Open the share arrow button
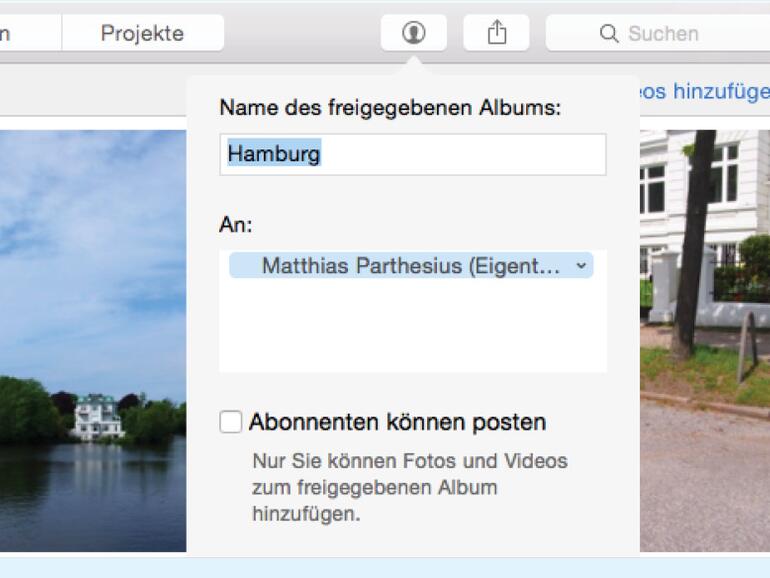The image size is (770, 578). point(497,33)
